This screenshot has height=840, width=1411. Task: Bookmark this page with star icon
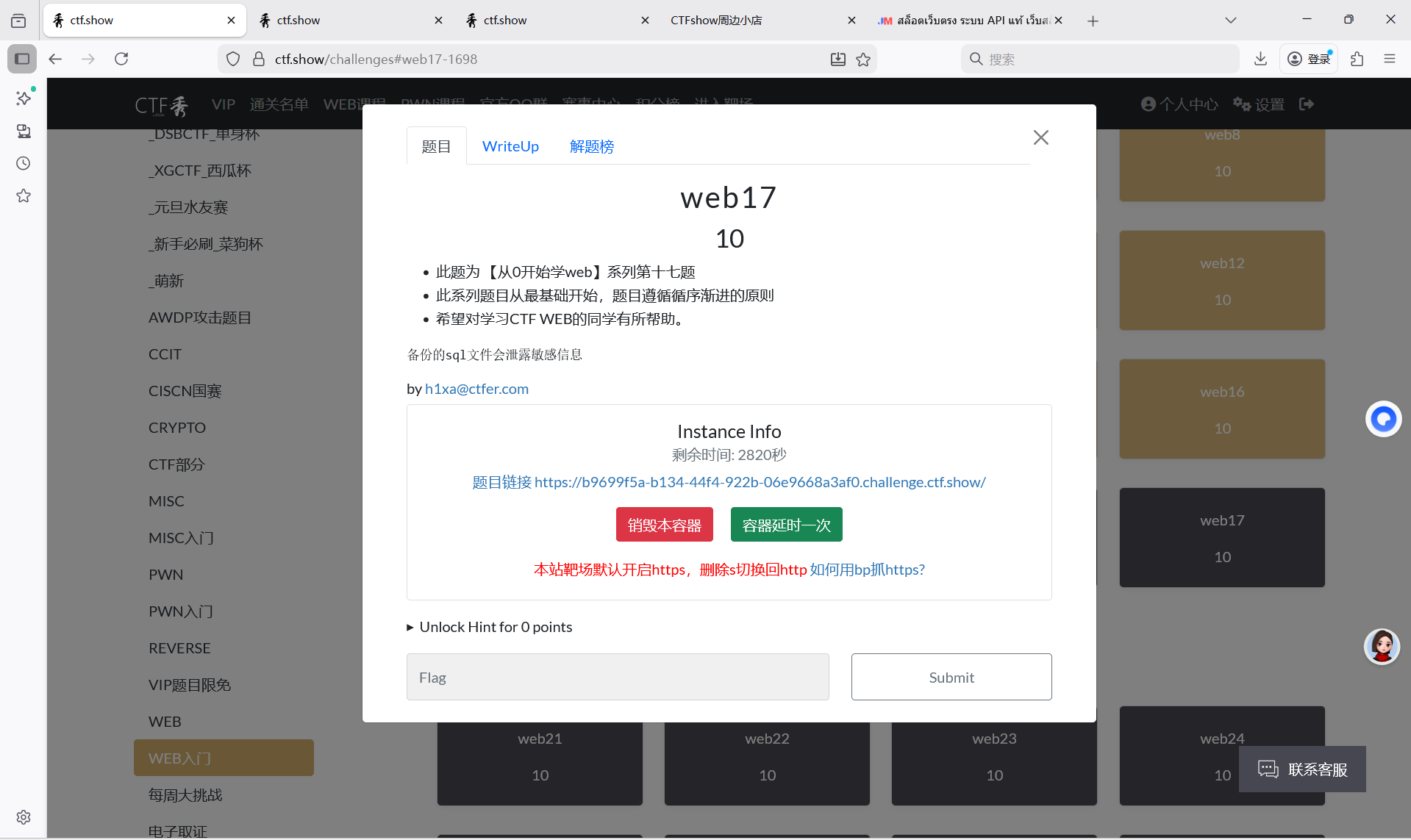863,59
